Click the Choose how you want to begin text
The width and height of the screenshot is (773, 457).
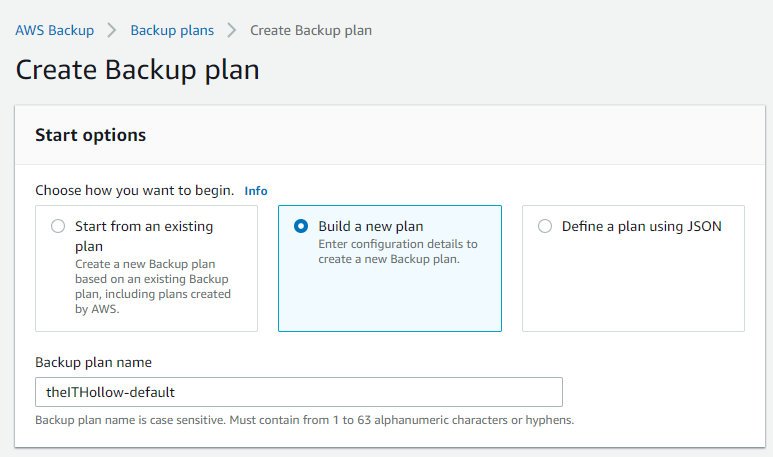click(134, 191)
